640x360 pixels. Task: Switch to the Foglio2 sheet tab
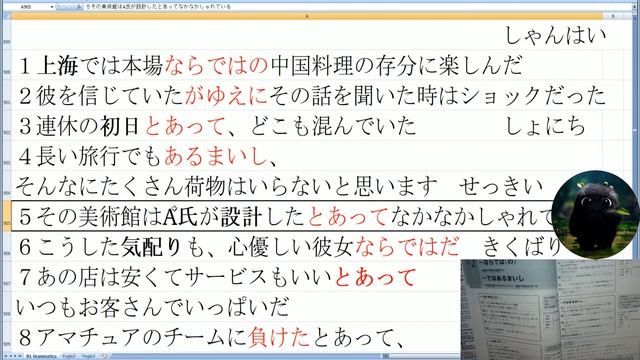coord(69,356)
